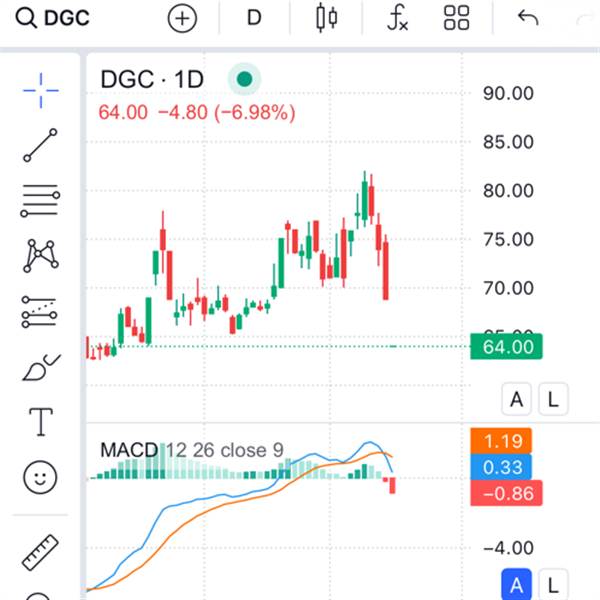Open the layout grid templates icon
Viewport: 600px width, 600px height.
coord(456,18)
